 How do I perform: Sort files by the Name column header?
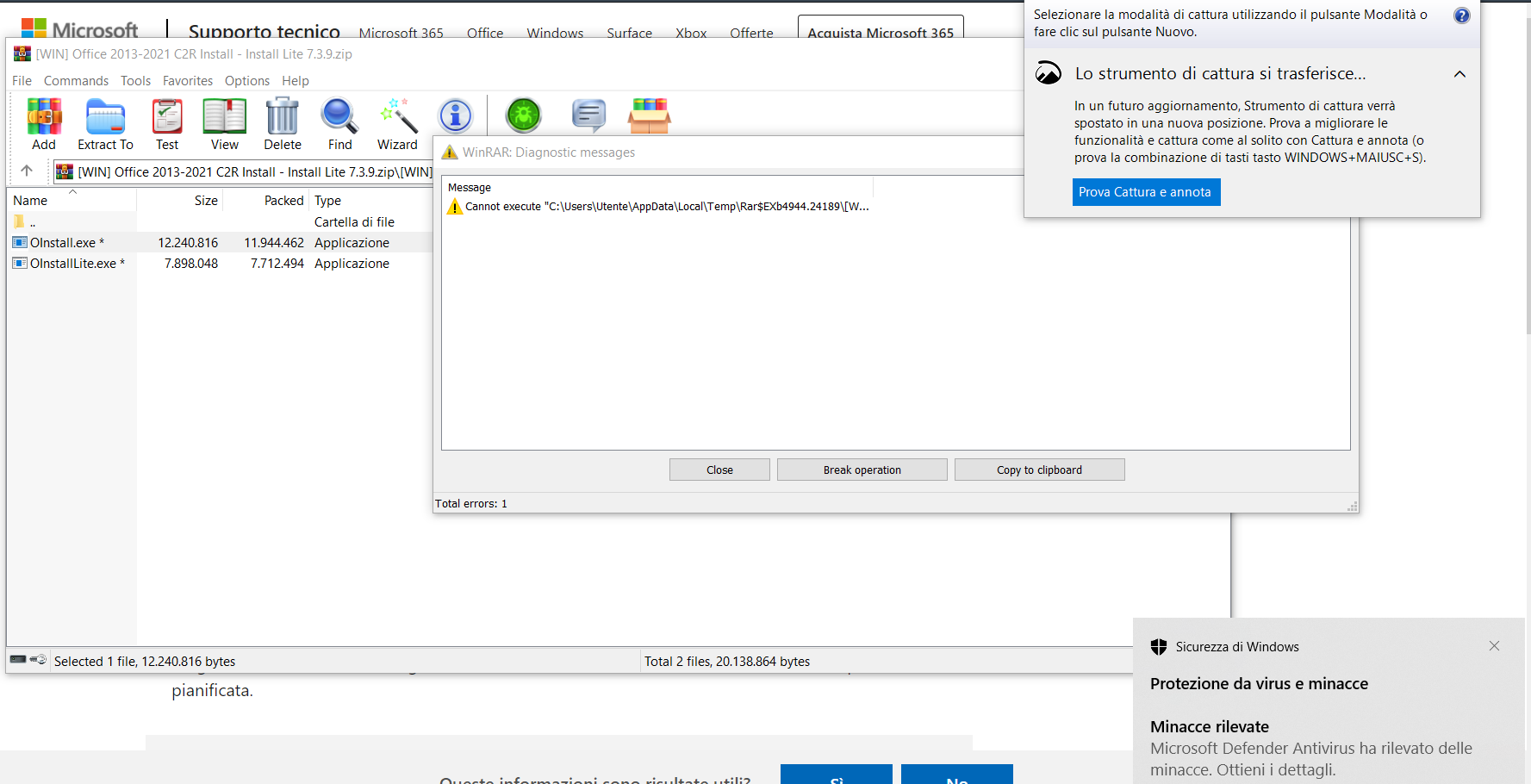72,200
